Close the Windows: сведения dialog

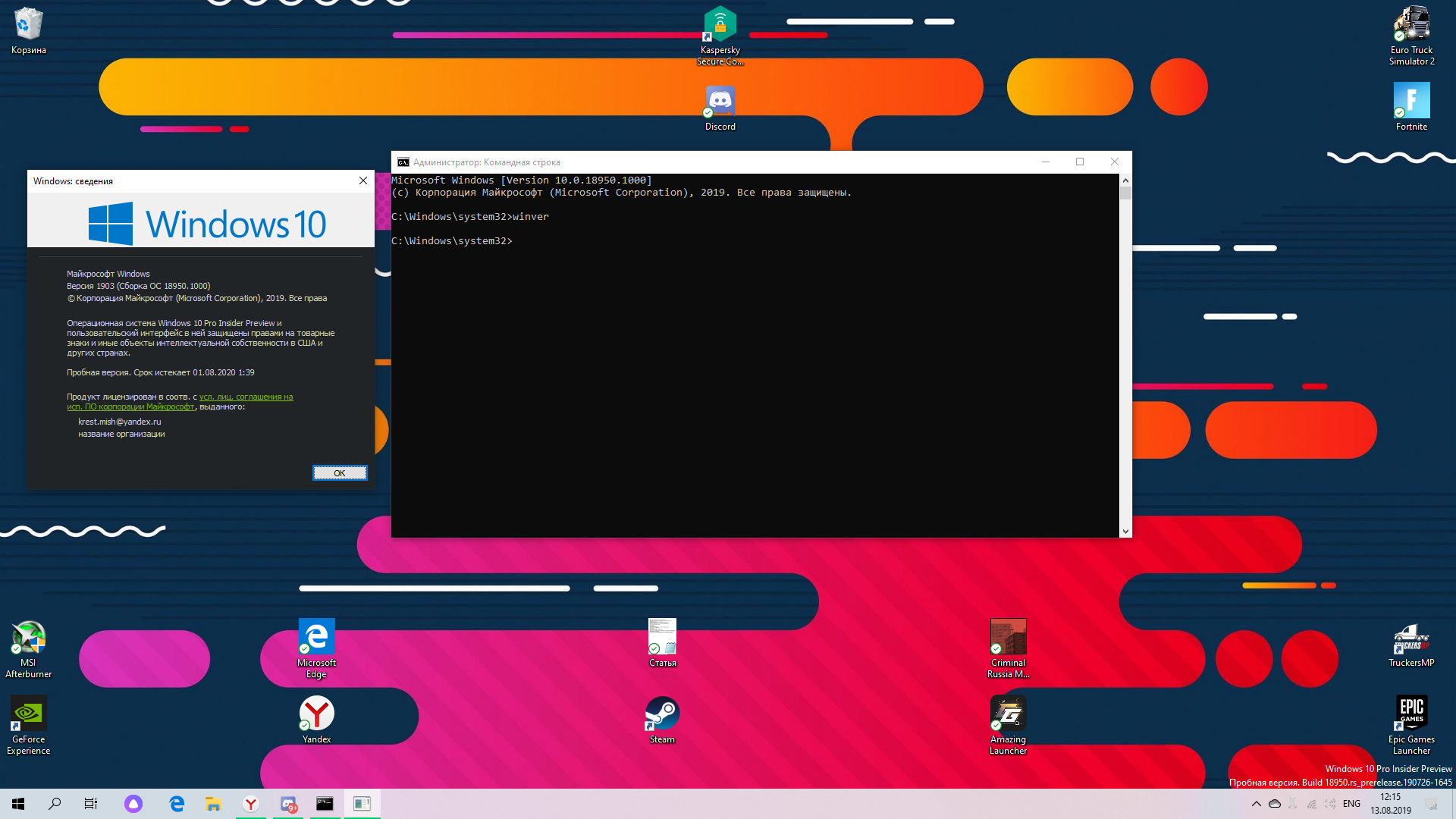(x=362, y=180)
